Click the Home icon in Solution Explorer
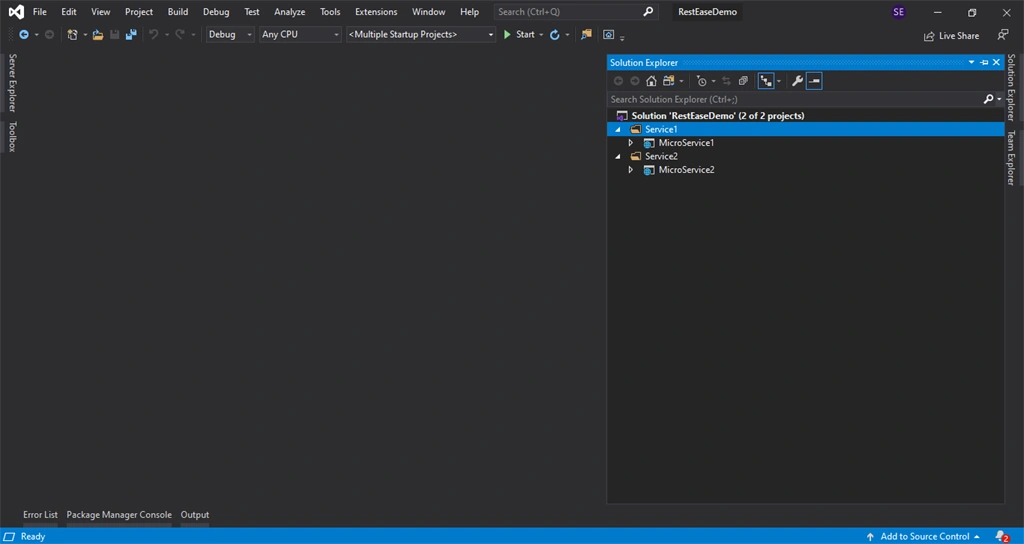 tap(651, 81)
